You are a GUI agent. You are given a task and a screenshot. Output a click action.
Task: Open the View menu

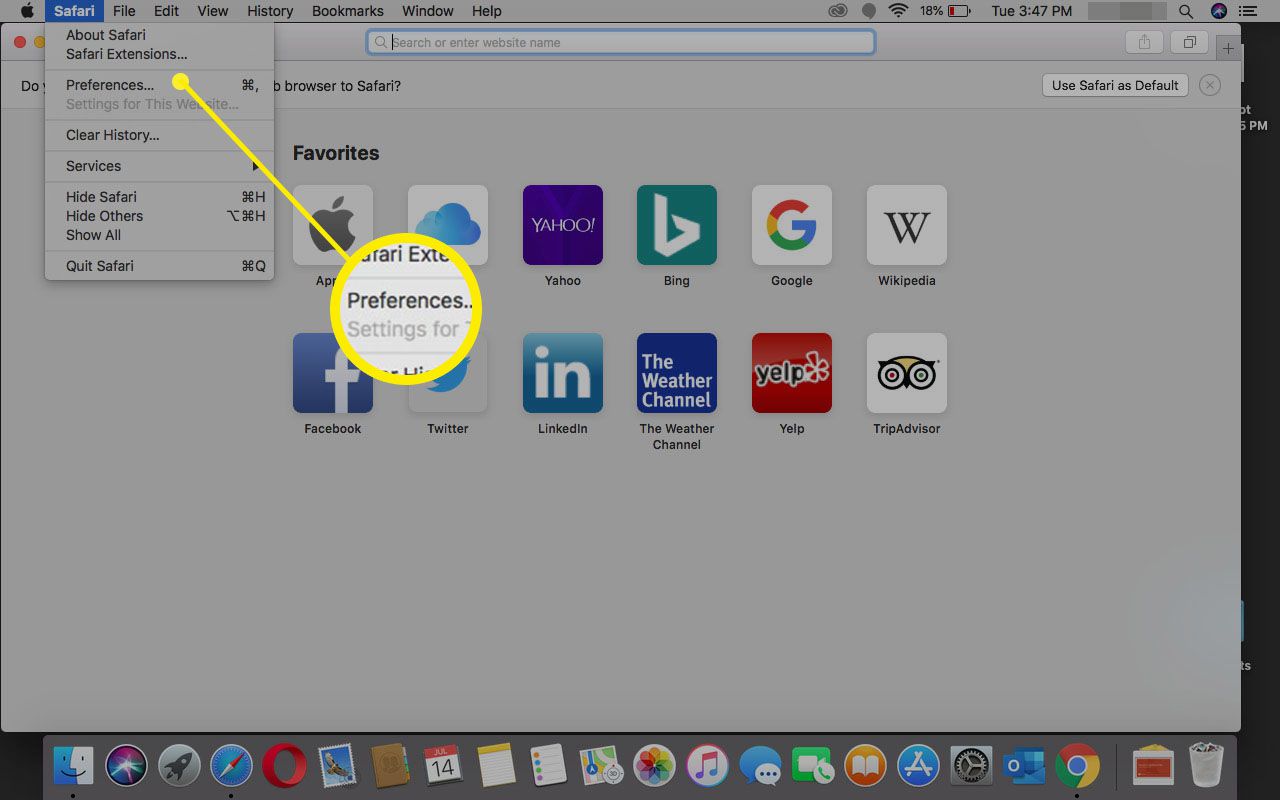(212, 11)
